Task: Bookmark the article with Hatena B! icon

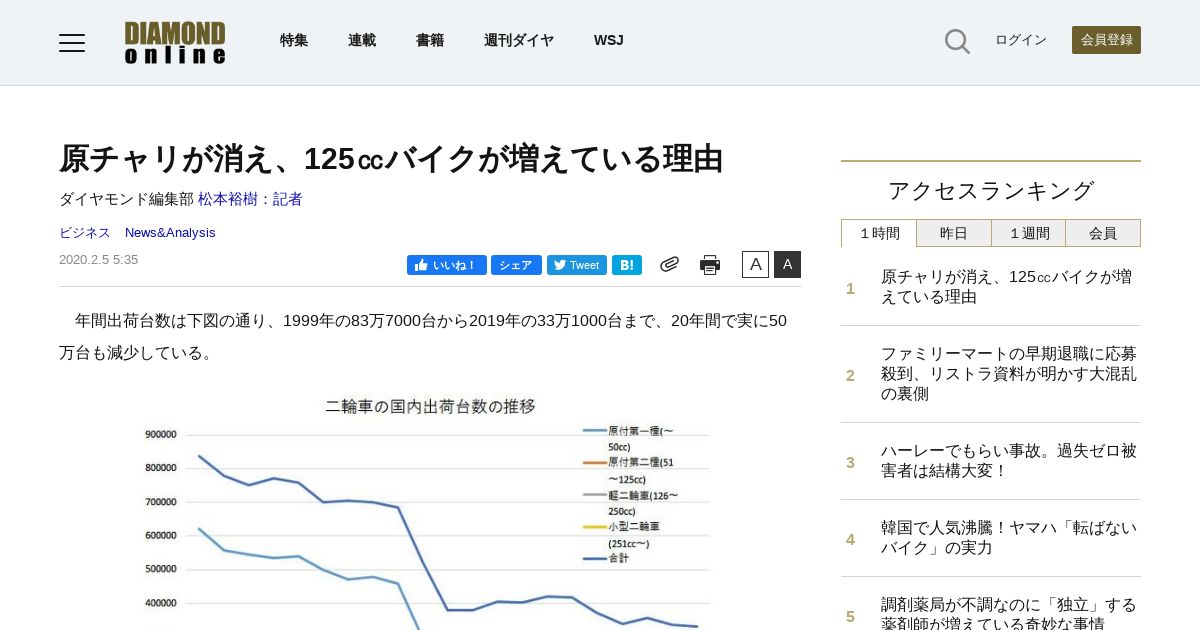Action: (x=627, y=265)
